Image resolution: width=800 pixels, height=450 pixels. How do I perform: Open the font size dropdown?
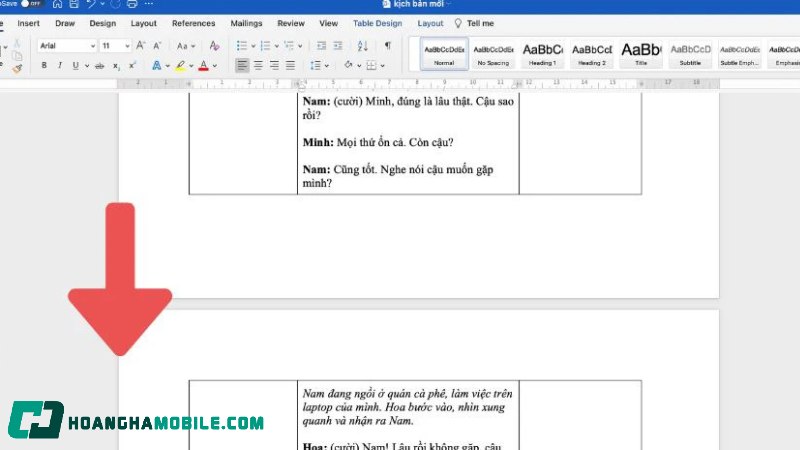(x=126, y=46)
